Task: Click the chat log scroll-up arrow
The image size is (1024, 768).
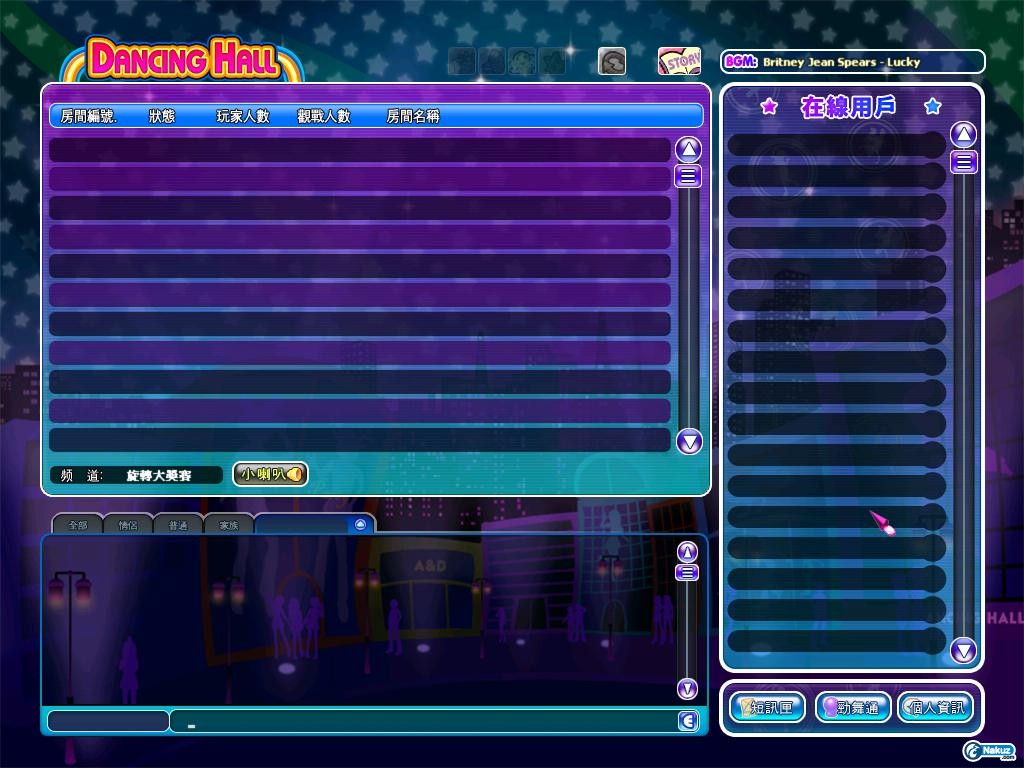Action: point(687,552)
